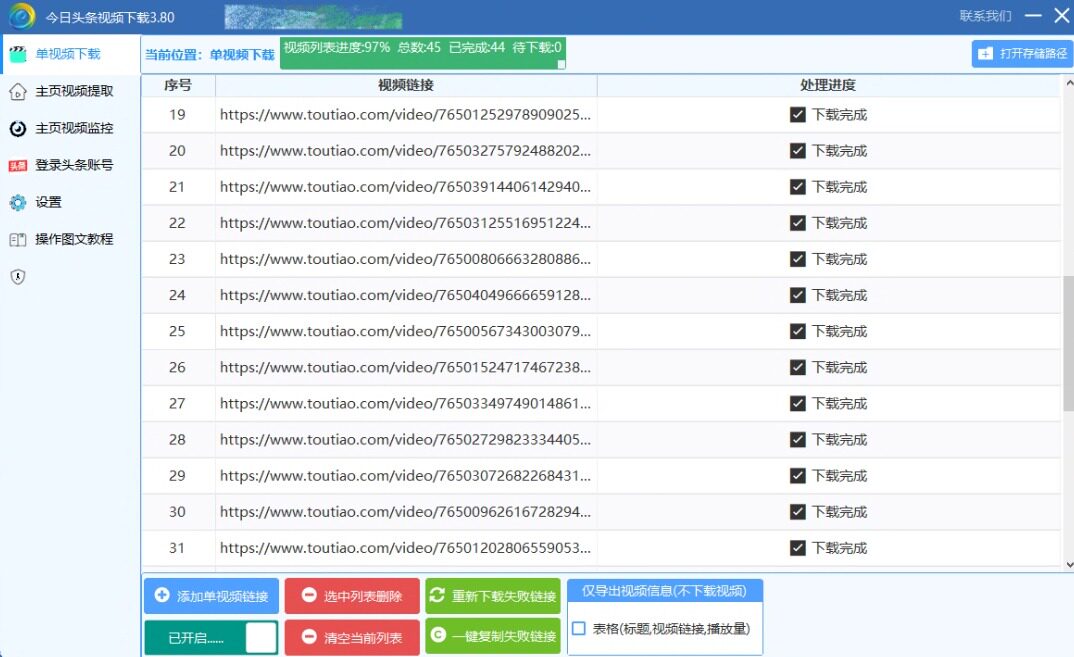Click the scrollbar down arrow
The height and width of the screenshot is (657, 1074).
(1069, 565)
